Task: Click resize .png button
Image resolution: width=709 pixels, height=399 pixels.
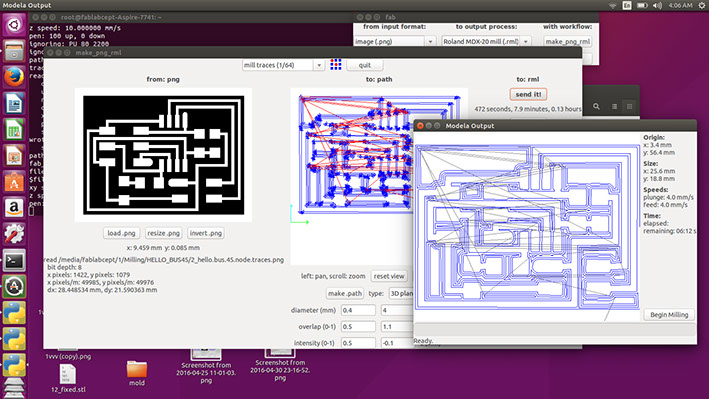Action: (163, 233)
